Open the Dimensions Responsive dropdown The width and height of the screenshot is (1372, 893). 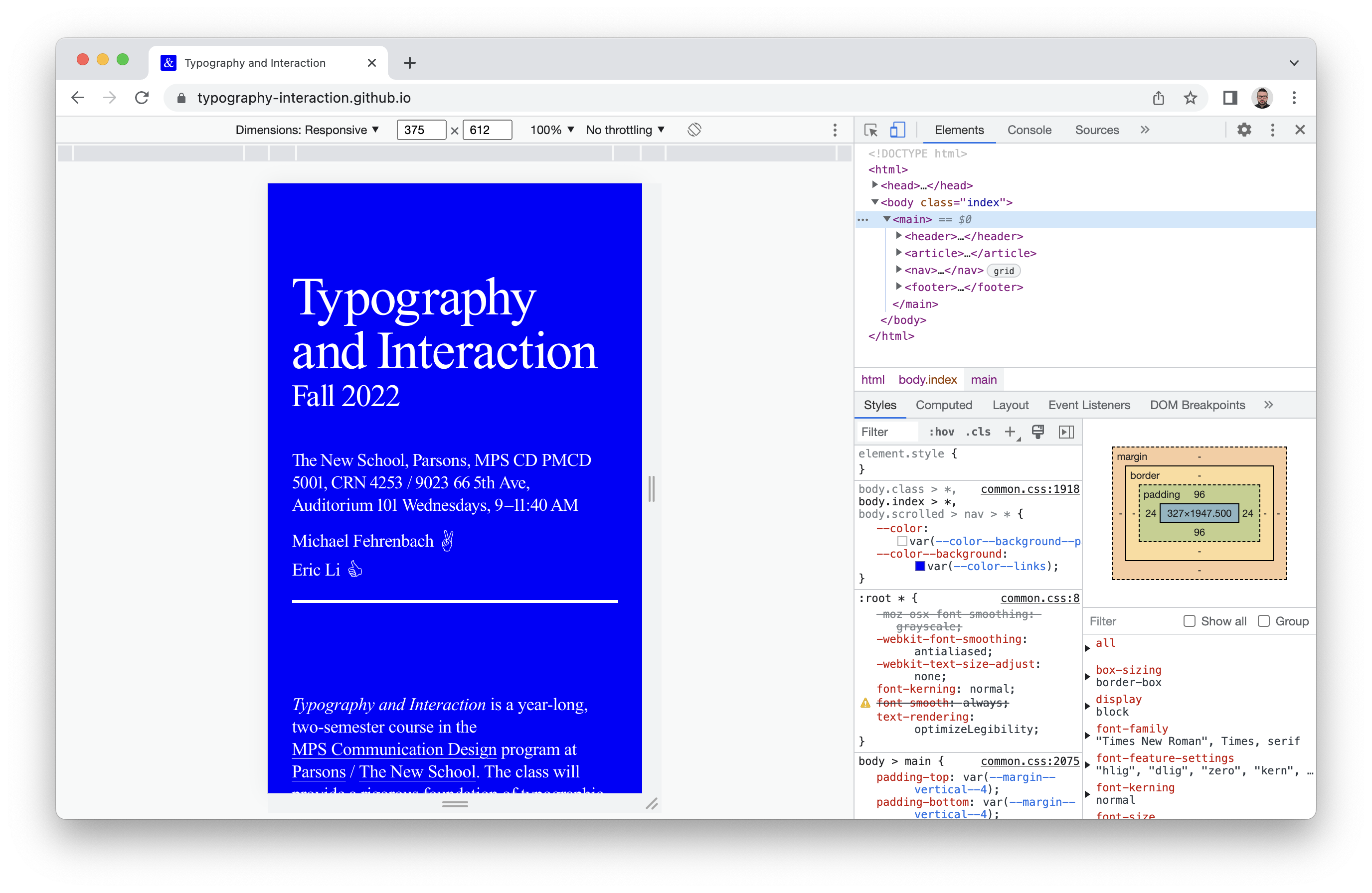[x=307, y=130]
